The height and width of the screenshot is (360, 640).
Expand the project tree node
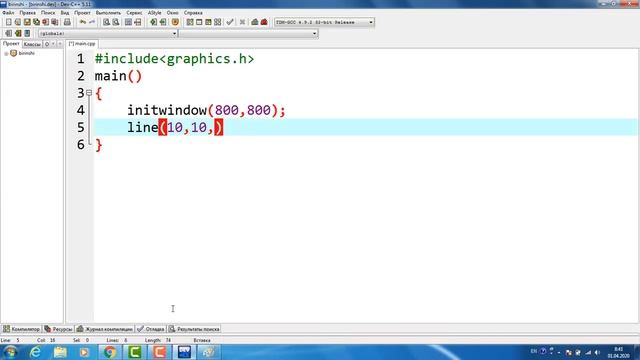[x=6, y=53]
